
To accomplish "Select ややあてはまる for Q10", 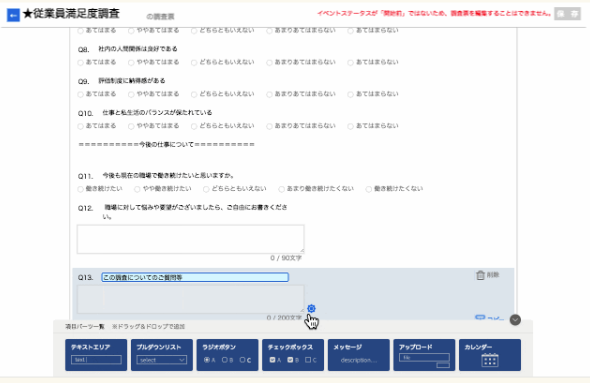I will click(131, 126).
